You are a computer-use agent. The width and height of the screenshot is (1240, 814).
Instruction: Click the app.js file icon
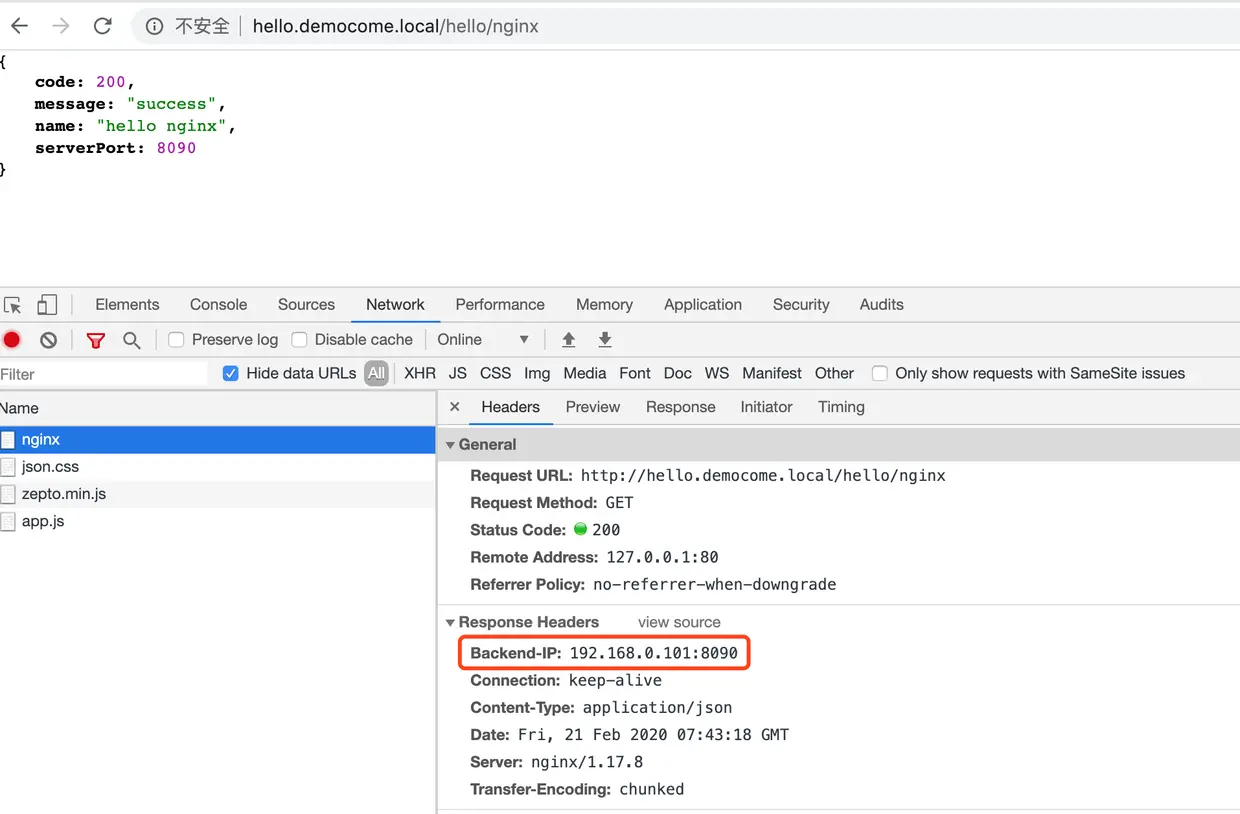[x=8, y=521]
